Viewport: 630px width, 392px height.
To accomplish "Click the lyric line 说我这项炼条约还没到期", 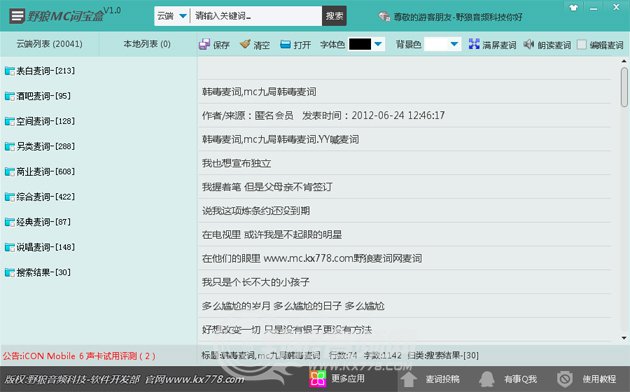I will point(256,211).
